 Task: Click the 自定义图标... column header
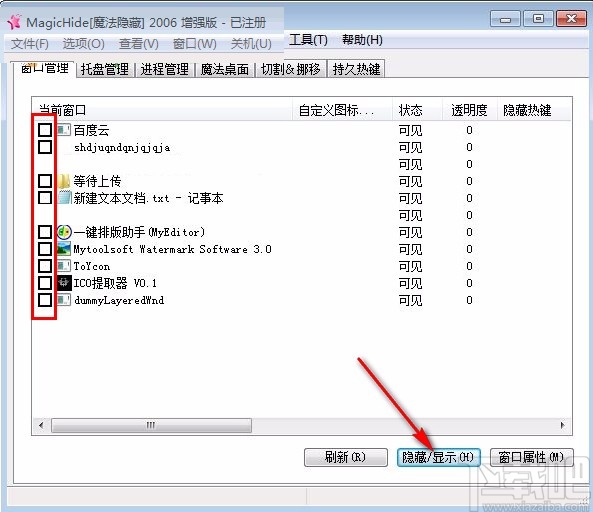[x=342, y=110]
